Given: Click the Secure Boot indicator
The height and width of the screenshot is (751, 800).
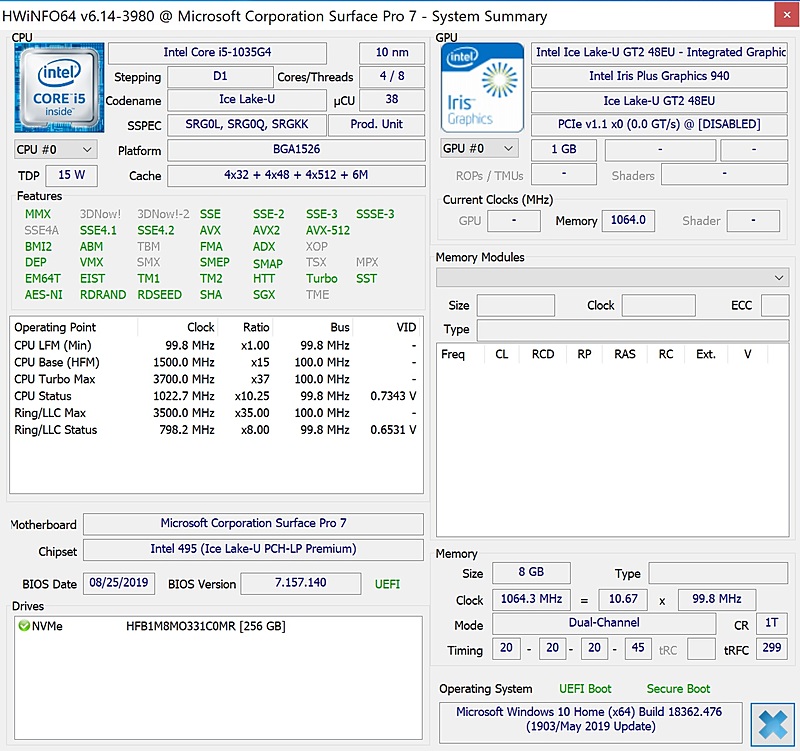Looking at the screenshot, I should (x=678, y=688).
